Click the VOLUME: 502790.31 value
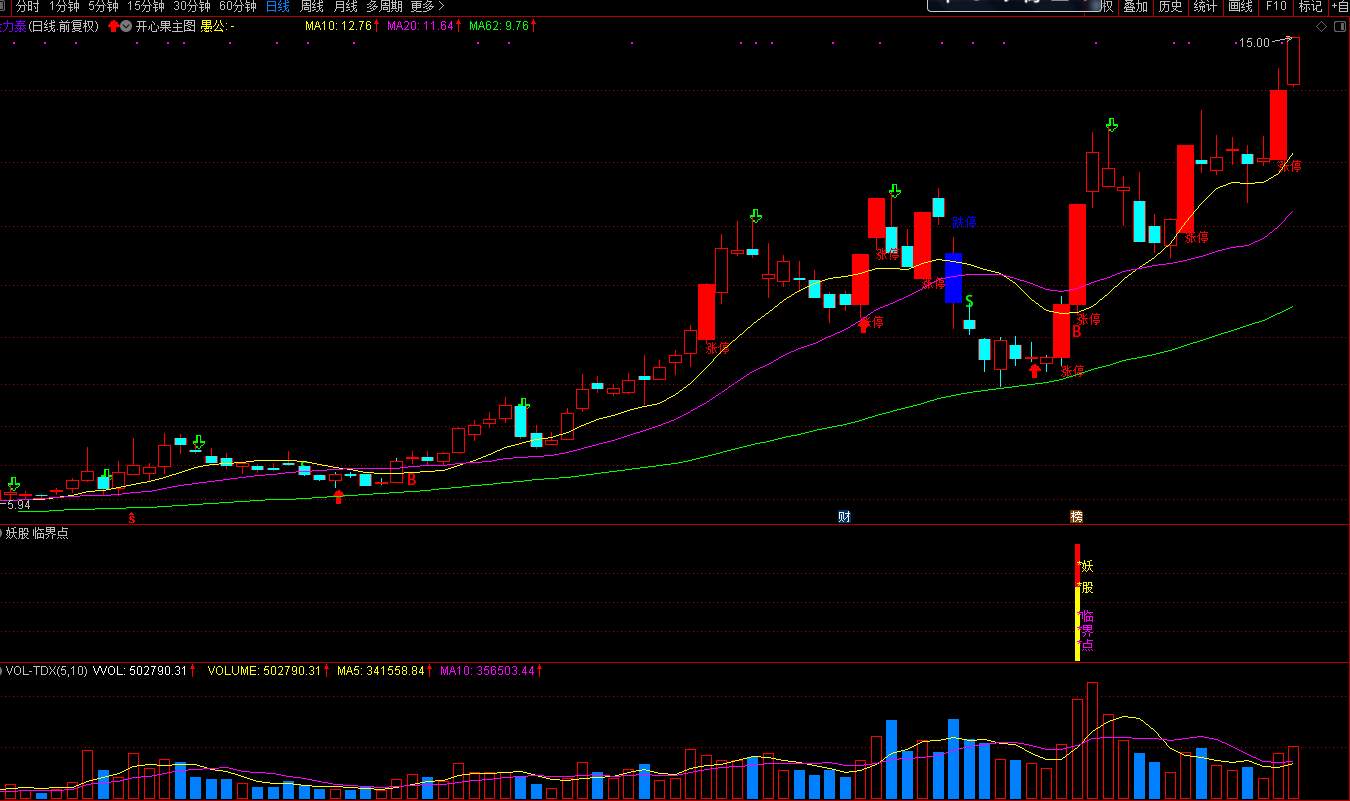The height and width of the screenshot is (801, 1350). point(265,671)
